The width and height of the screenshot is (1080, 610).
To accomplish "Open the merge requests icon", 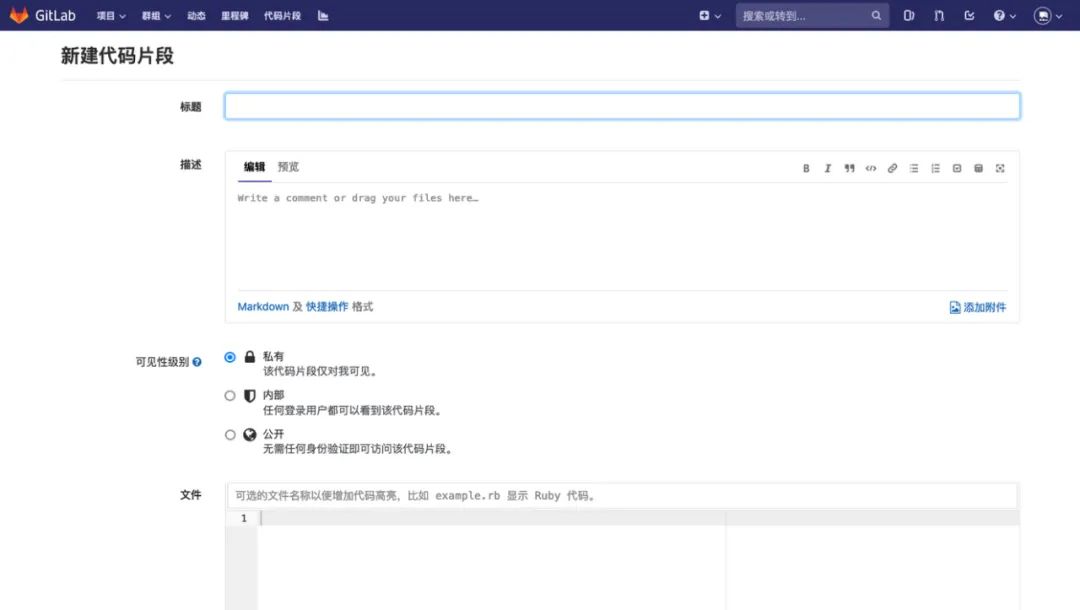I will pyautogui.click(x=939, y=15).
